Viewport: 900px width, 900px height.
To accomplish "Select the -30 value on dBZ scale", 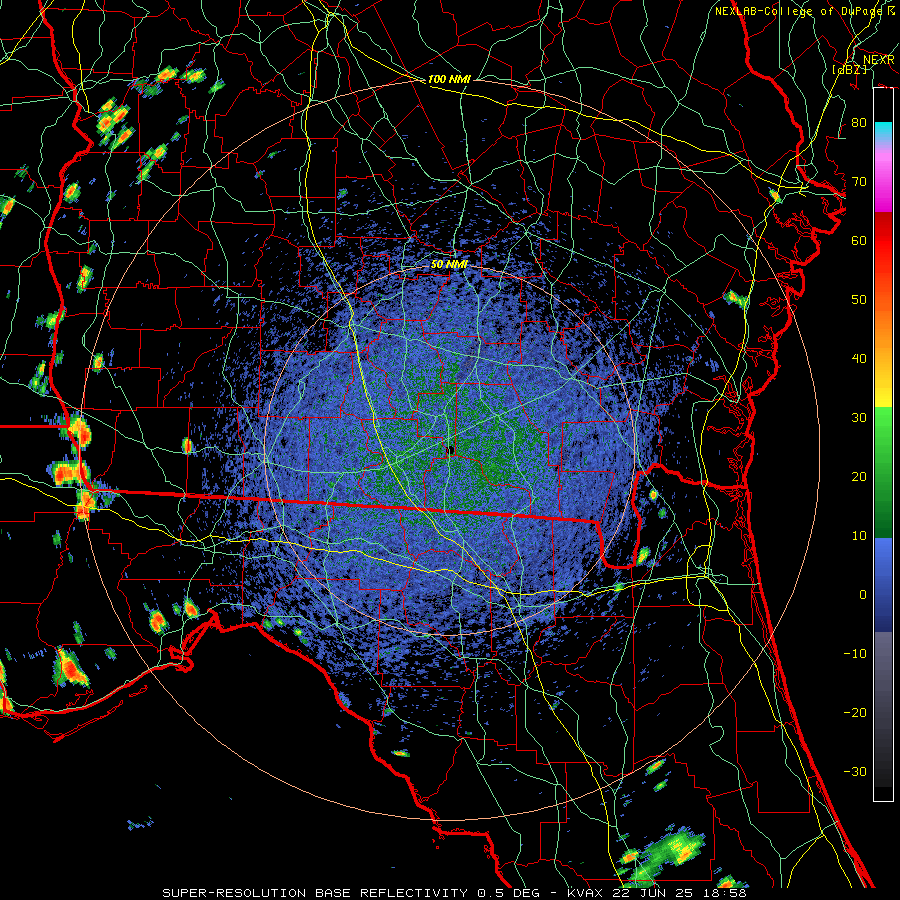I will pyautogui.click(x=855, y=772).
